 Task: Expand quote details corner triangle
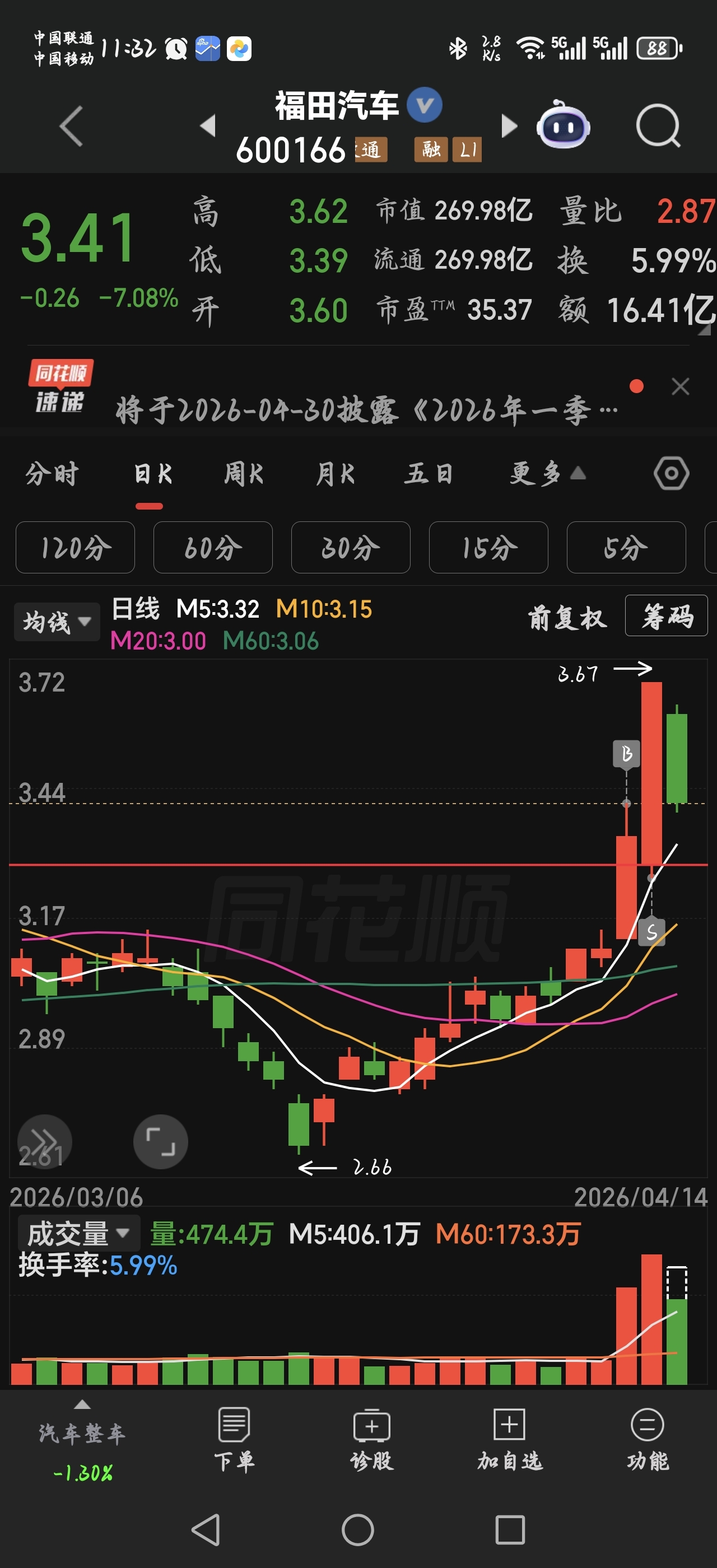pos(704,329)
